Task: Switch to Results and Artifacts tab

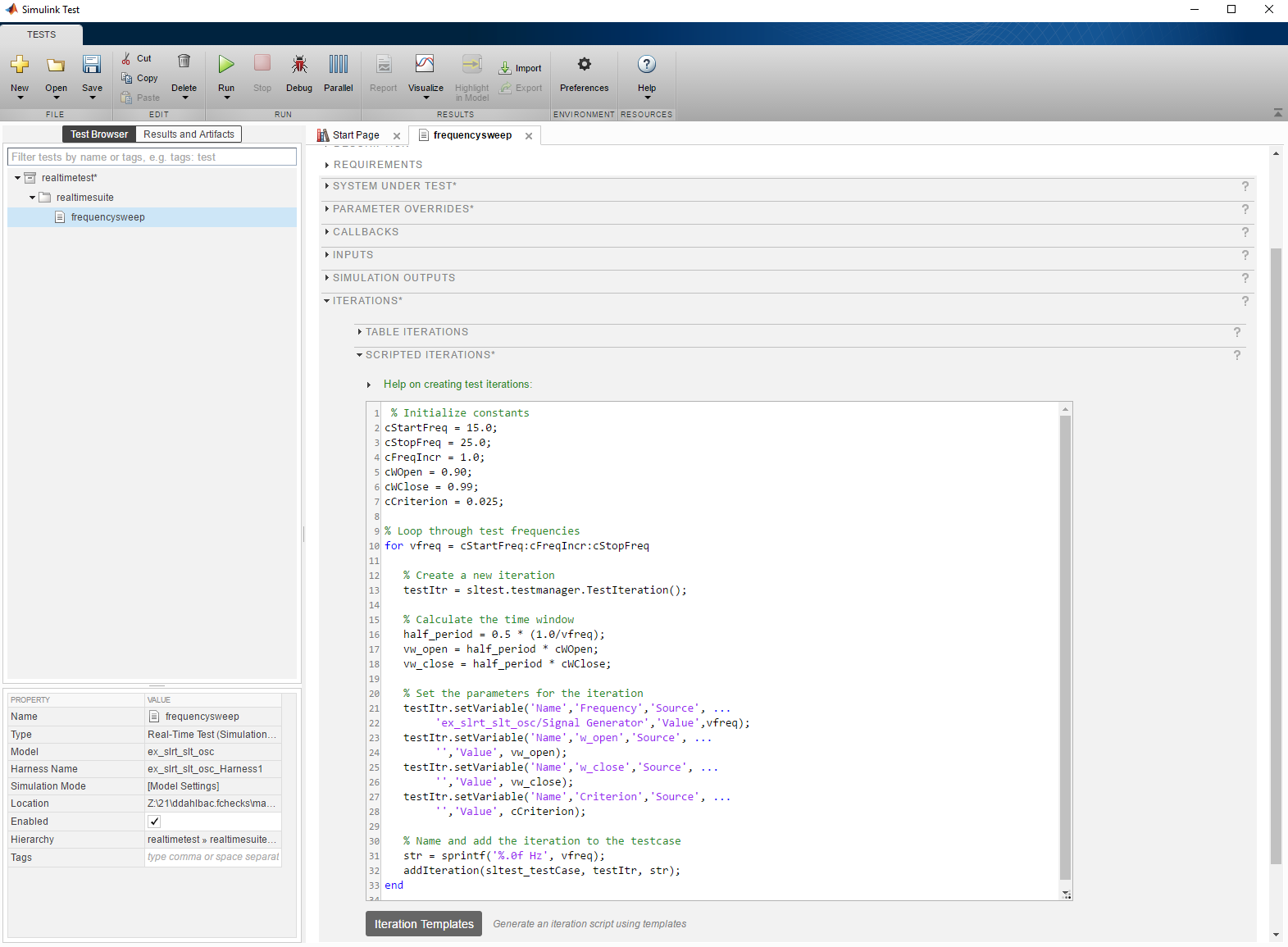Action: (189, 134)
